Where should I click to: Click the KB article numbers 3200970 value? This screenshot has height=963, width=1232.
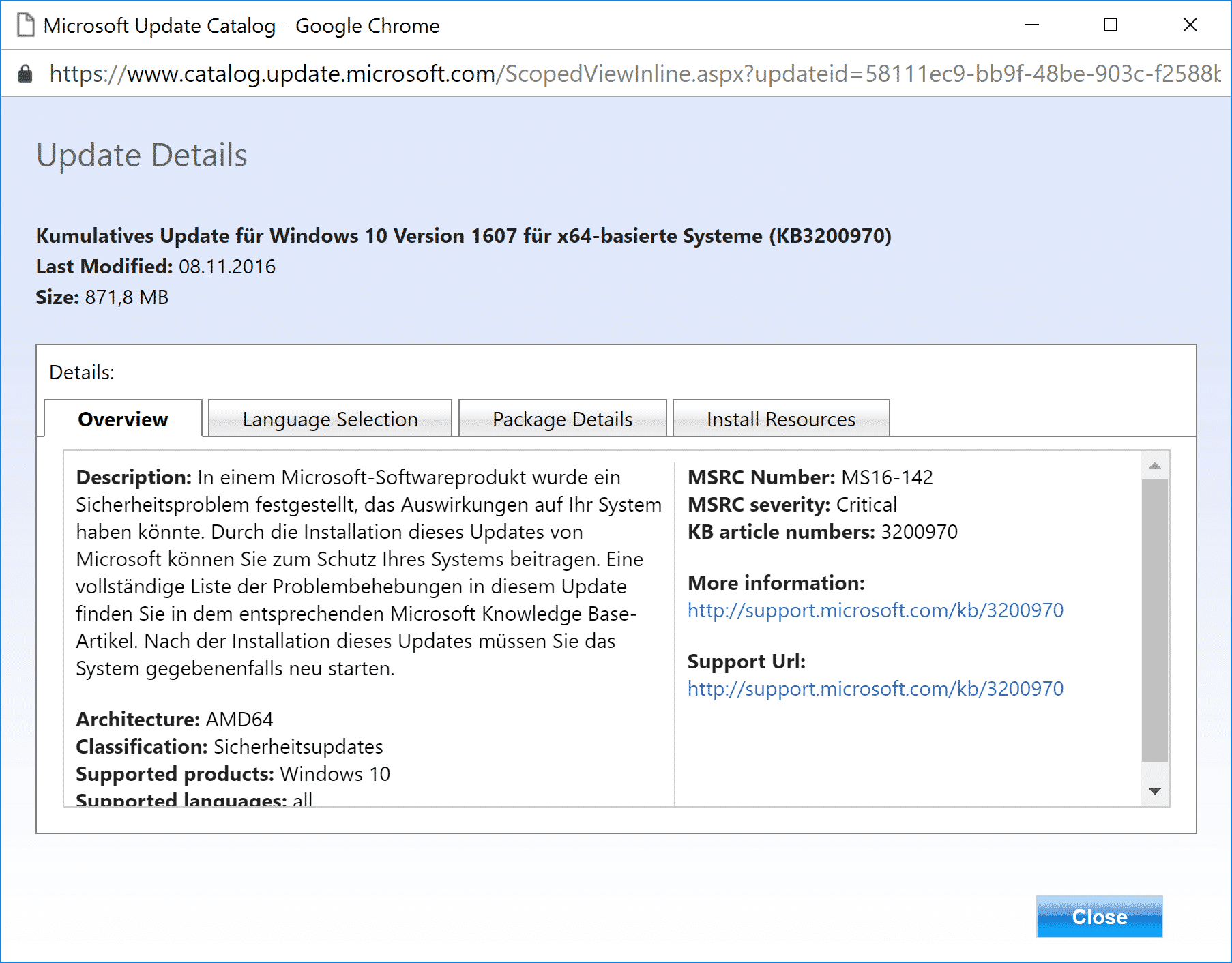click(920, 532)
